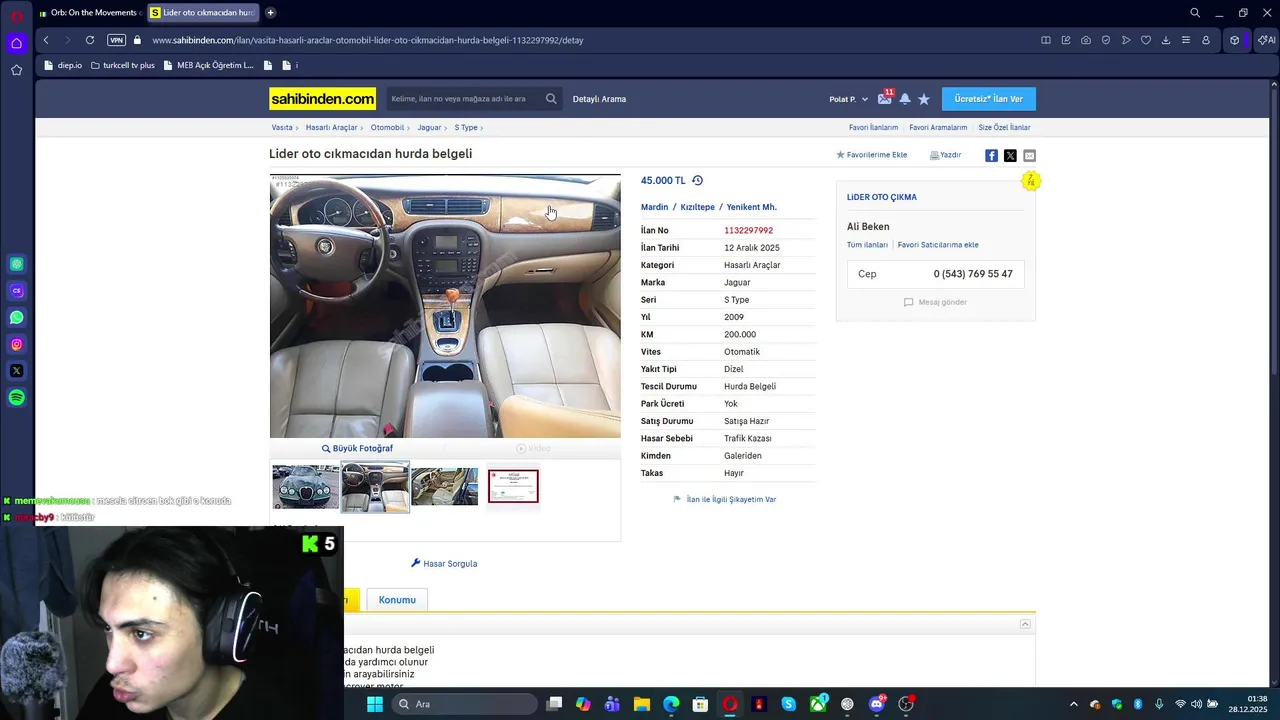Open Hasar Sorgula
1280x720 pixels.
coord(444,564)
